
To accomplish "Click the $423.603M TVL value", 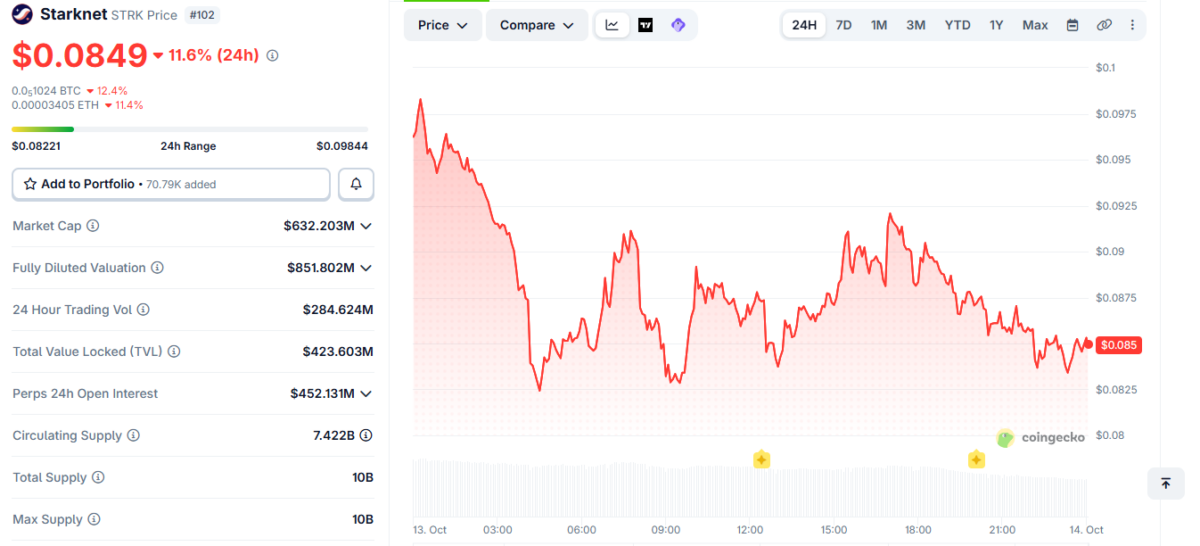I will point(338,352).
